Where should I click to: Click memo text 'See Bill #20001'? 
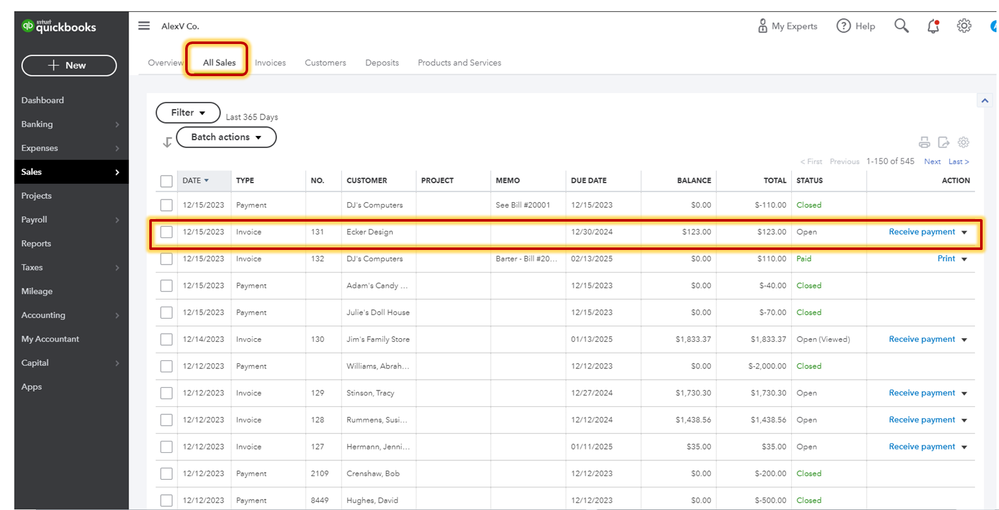click(522, 205)
